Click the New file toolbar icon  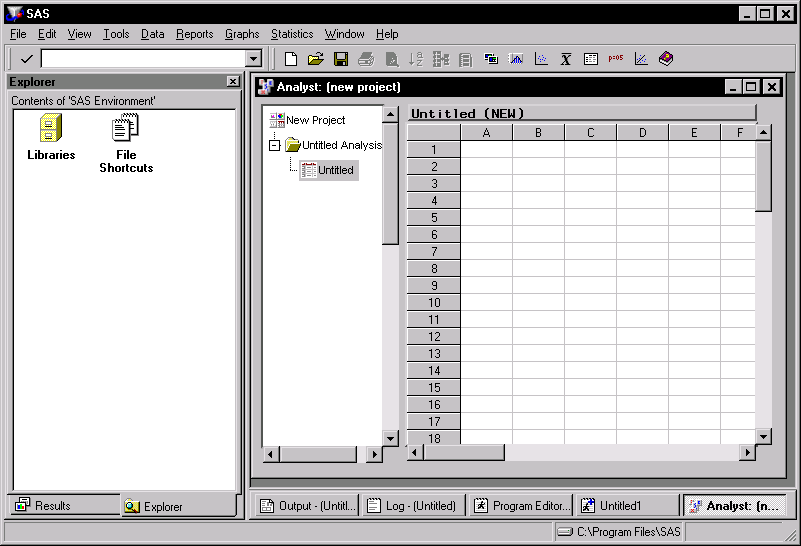tap(291, 59)
